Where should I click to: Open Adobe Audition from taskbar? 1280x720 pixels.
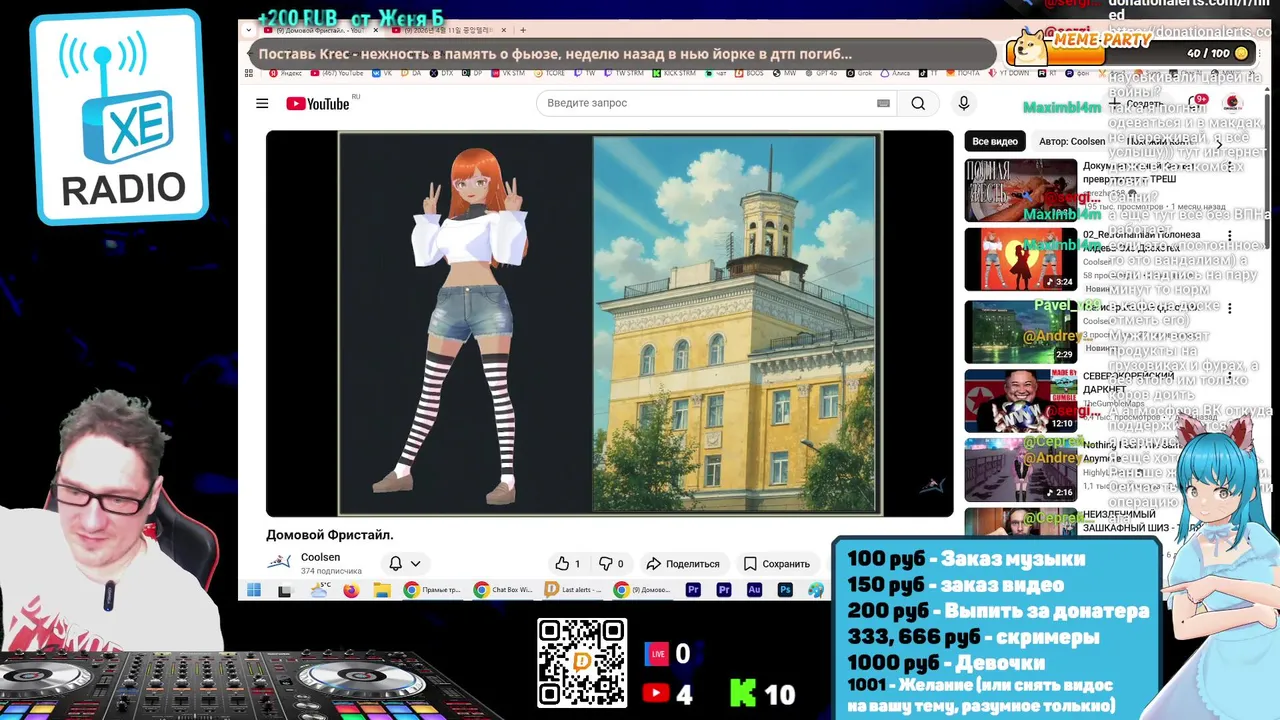click(x=755, y=591)
